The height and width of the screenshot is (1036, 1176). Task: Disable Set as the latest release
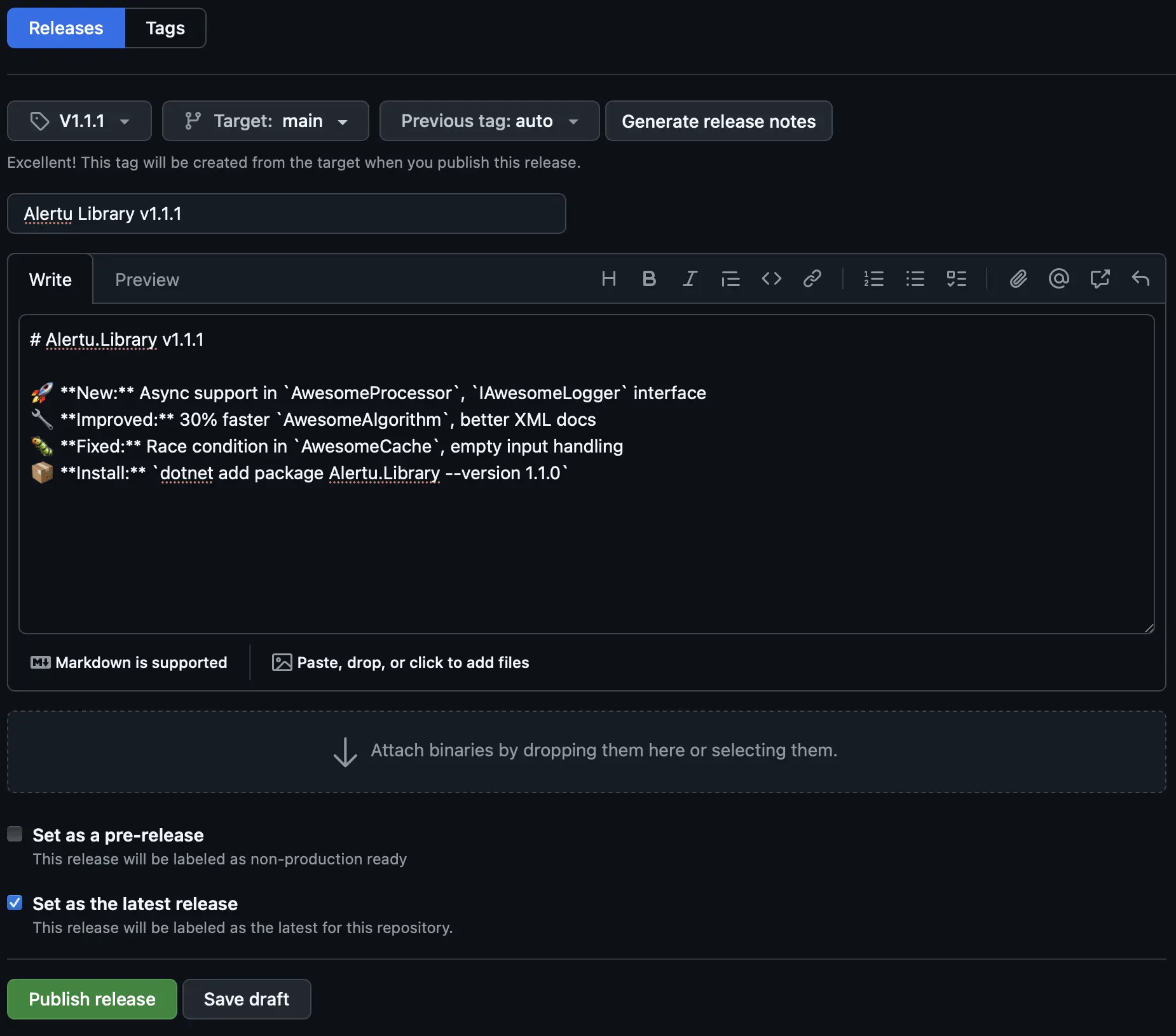[15, 903]
